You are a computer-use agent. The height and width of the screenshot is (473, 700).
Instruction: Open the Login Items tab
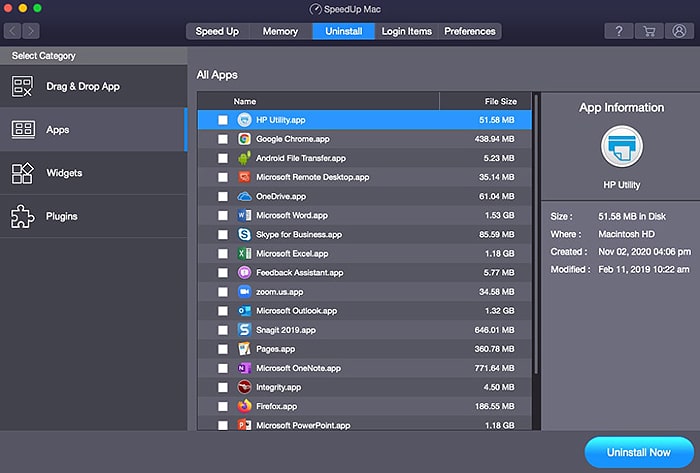406,31
